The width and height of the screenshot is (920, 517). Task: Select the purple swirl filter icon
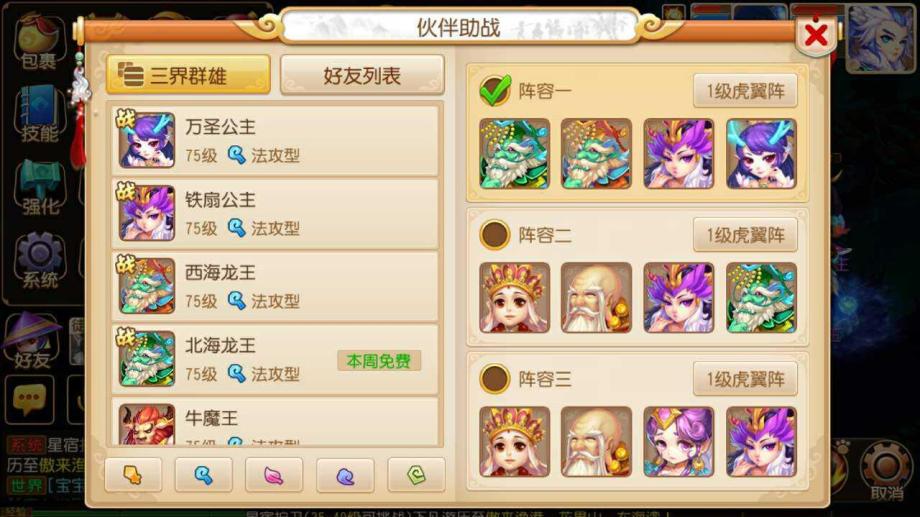[345, 475]
